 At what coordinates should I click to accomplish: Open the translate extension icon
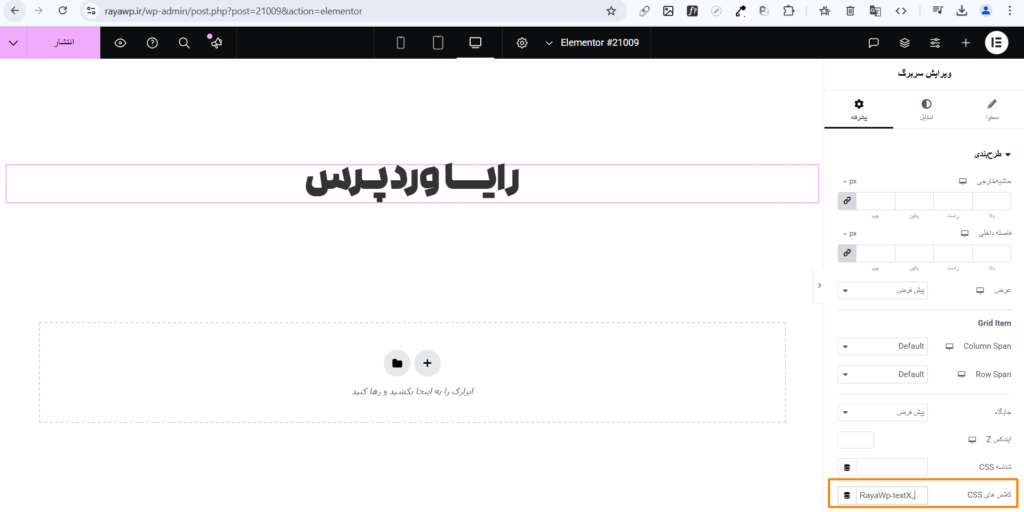point(875,11)
